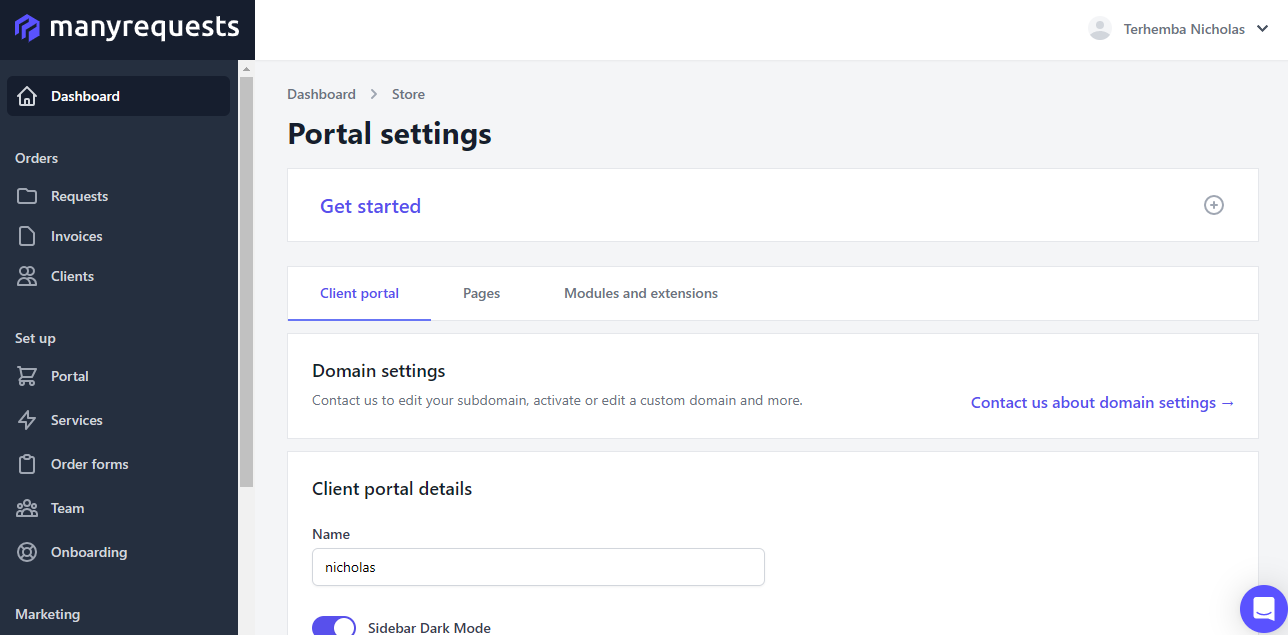Open the Intercom chat bubble
The width and height of the screenshot is (1288, 635).
(1262, 609)
